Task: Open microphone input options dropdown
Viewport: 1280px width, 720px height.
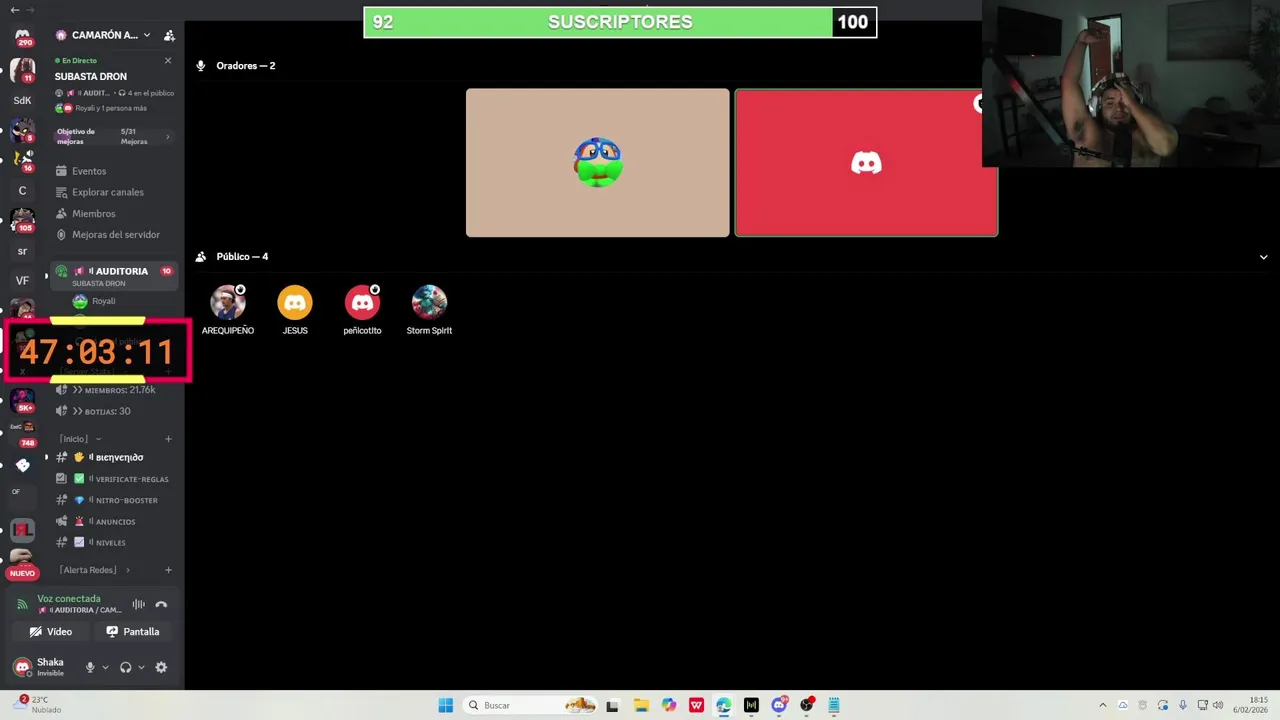Action: [x=105, y=667]
